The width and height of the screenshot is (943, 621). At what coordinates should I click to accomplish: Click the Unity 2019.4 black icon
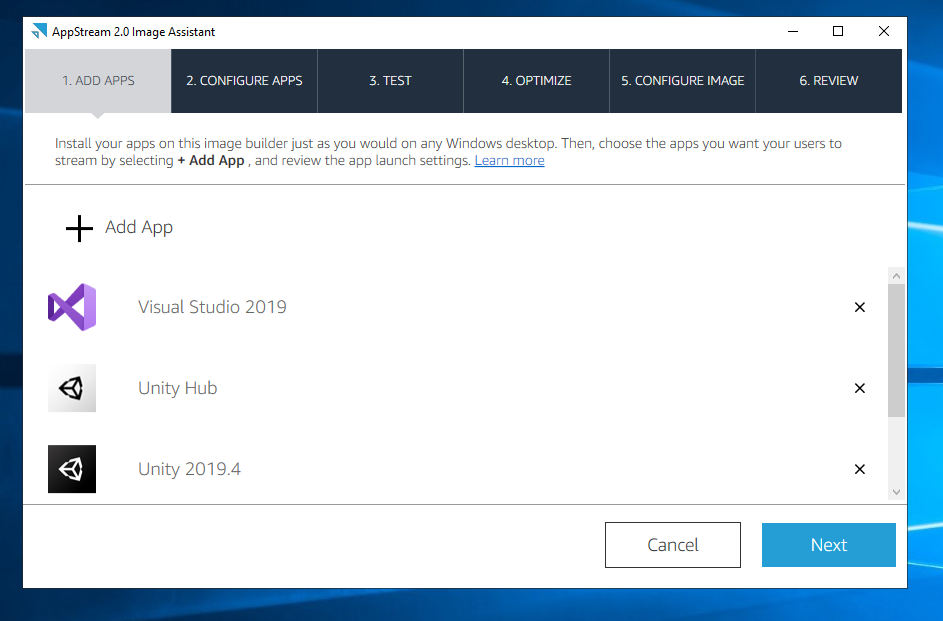(x=72, y=469)
